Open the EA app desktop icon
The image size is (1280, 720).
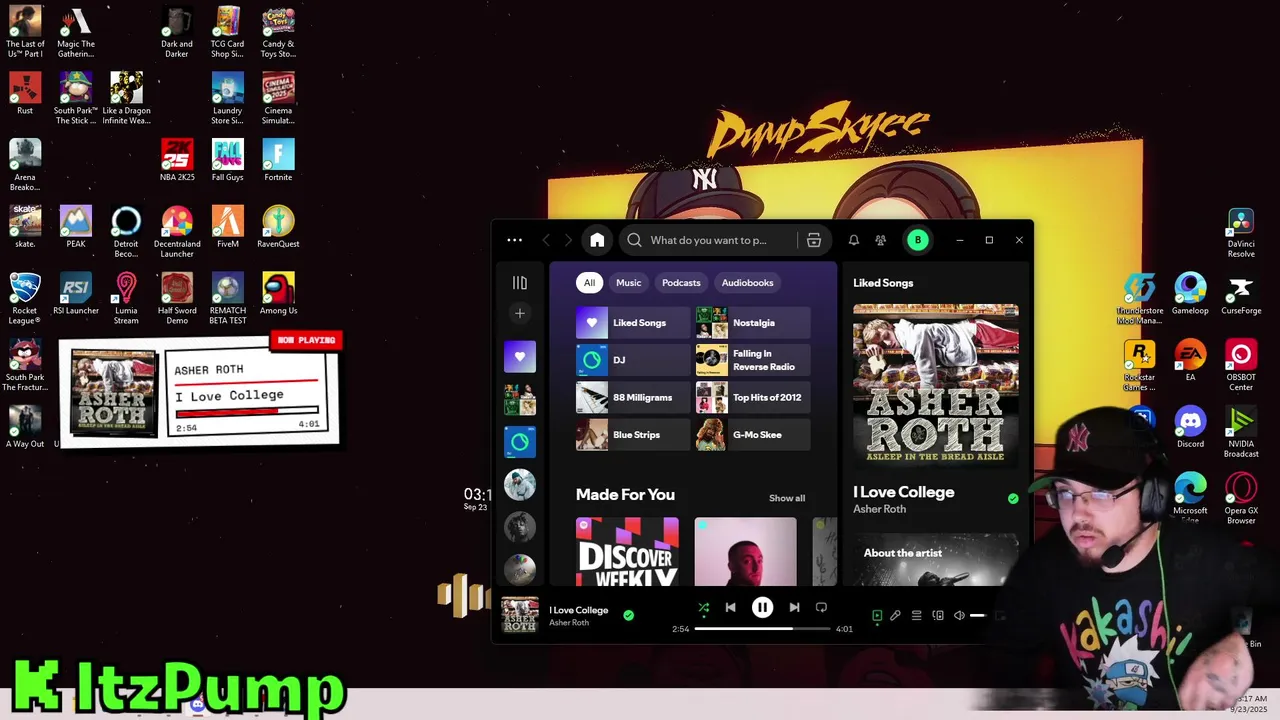(x=1190, y=360)
